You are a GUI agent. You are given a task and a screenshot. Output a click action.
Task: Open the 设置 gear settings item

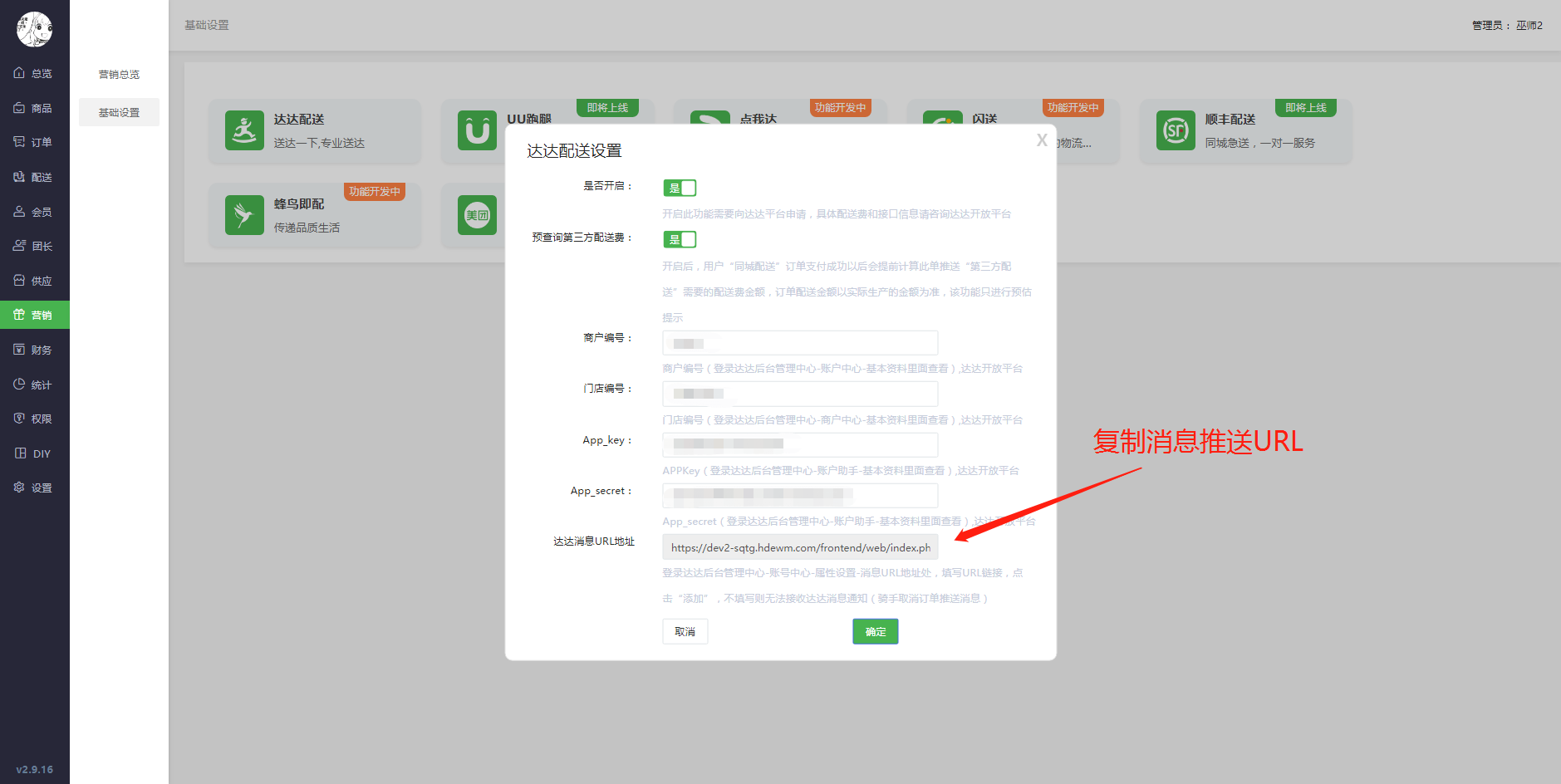coord(34,488)
